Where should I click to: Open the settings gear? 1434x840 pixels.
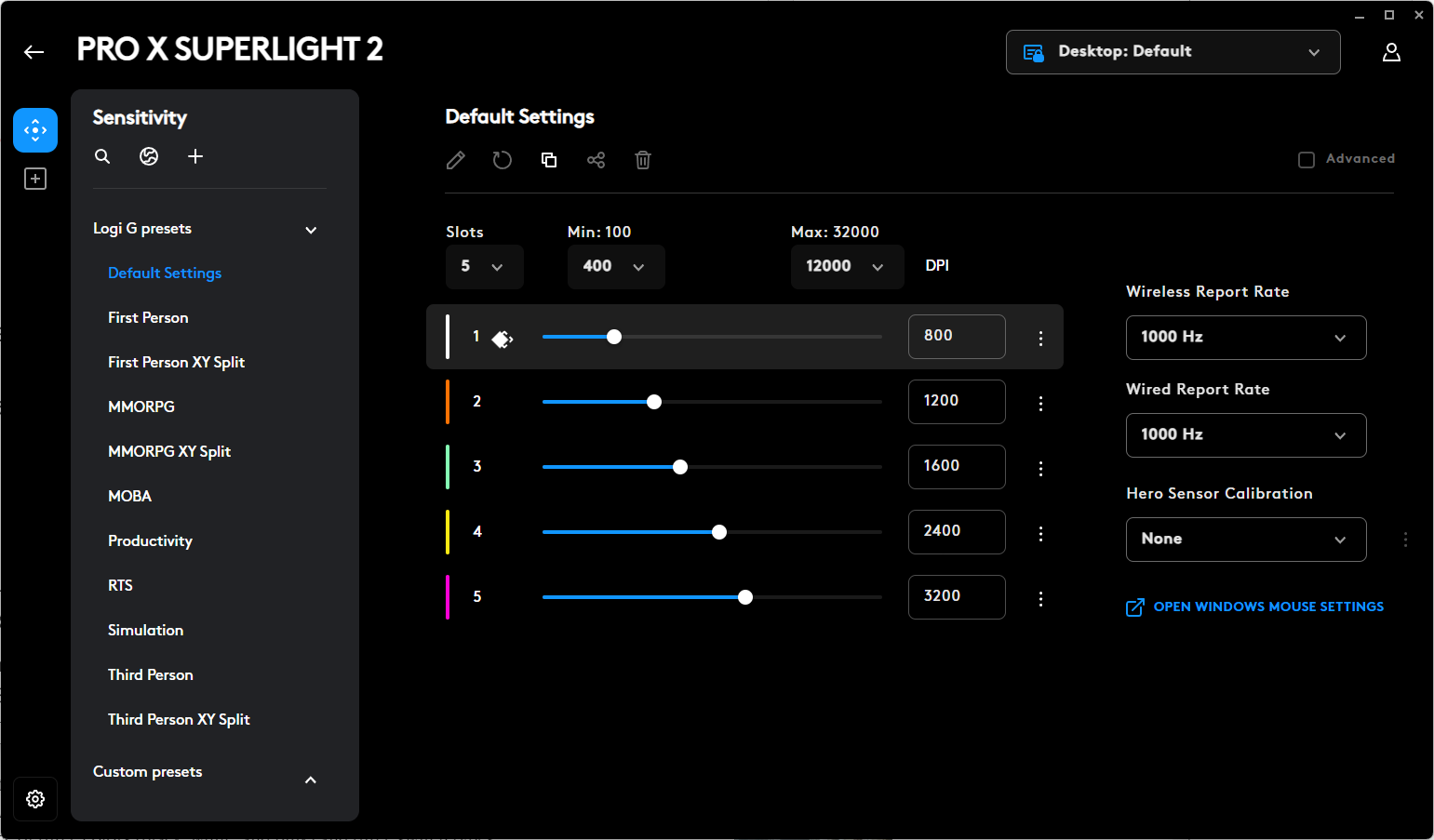tap(35, 799)
